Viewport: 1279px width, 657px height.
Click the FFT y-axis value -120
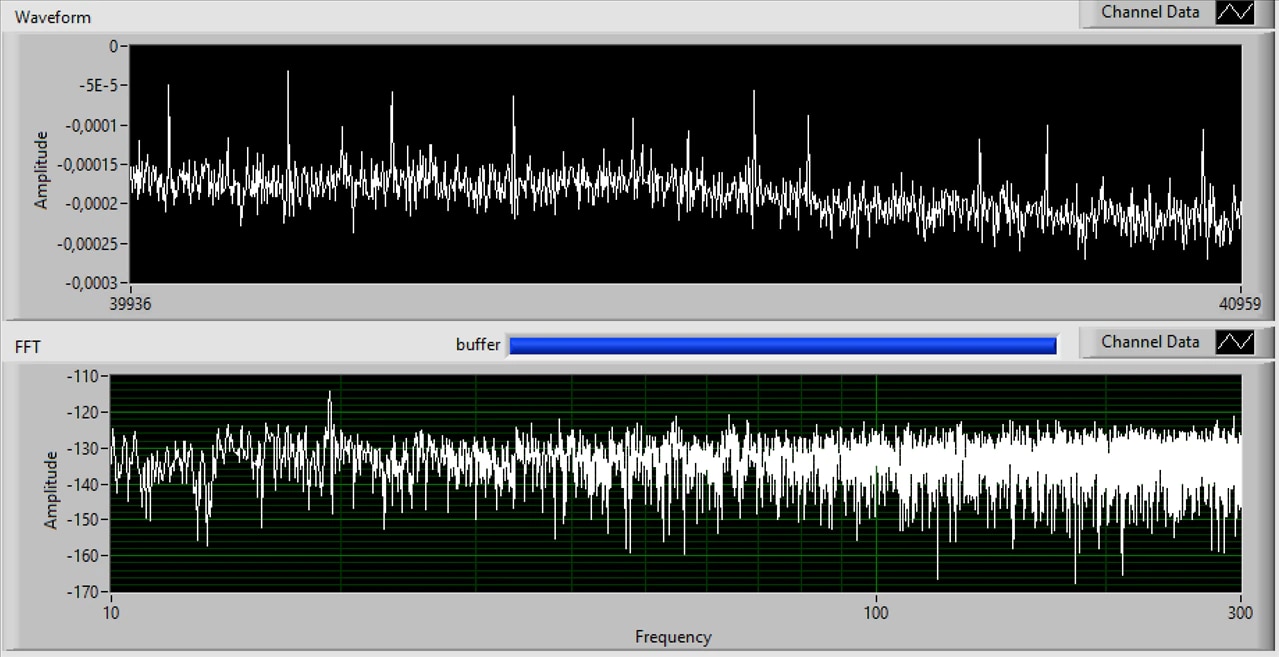85,412
